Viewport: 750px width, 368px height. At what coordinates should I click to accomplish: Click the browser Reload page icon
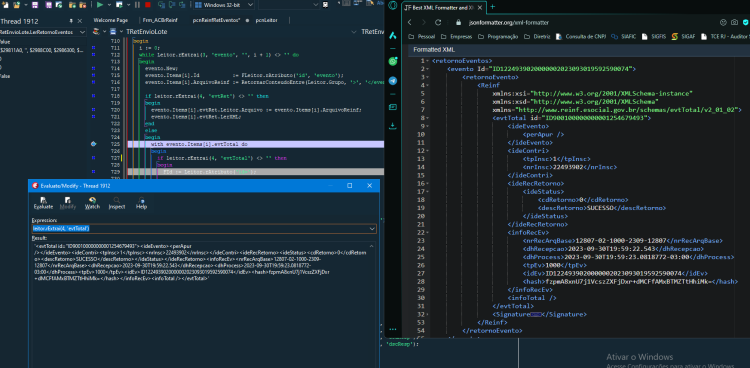[x=438, y=22]
